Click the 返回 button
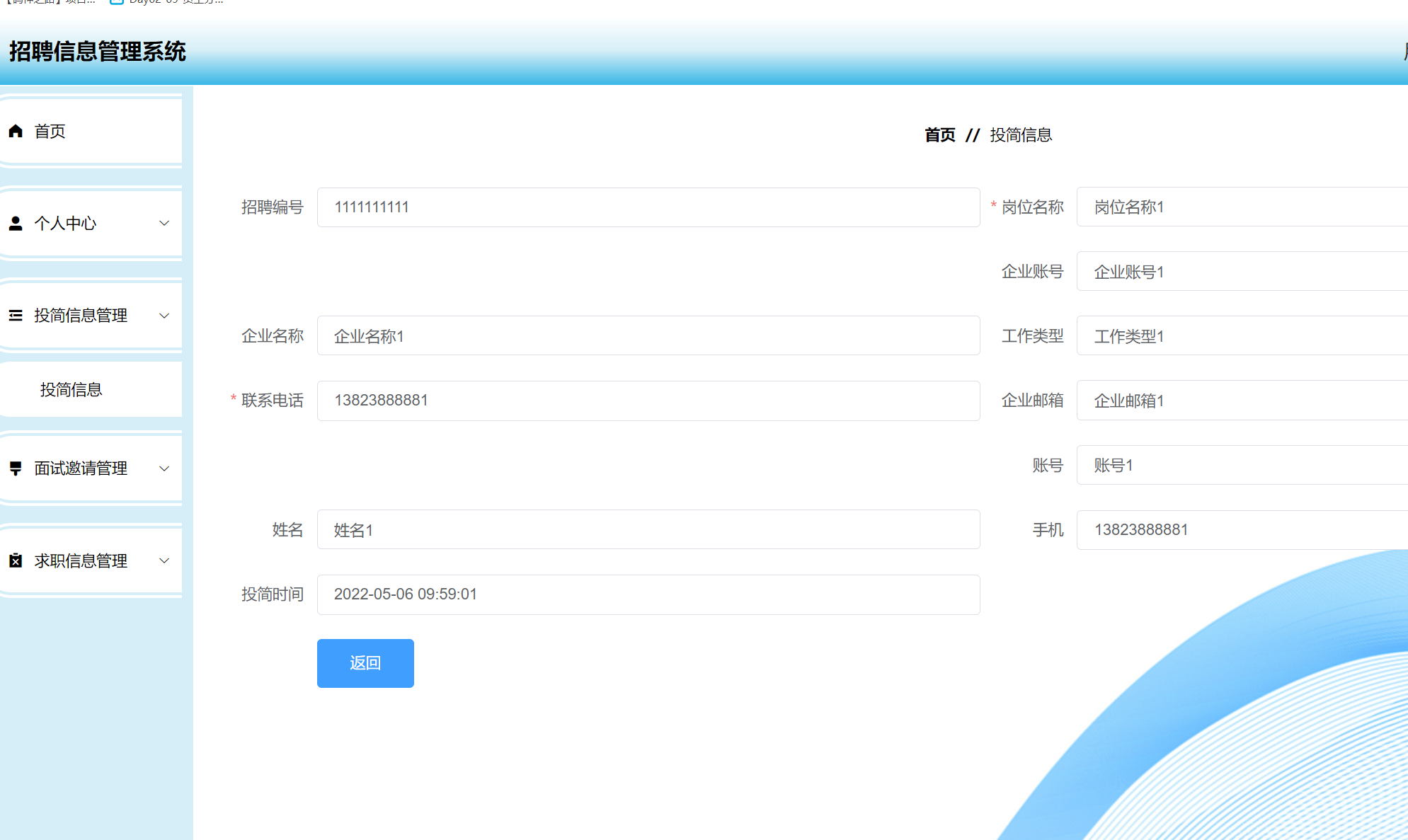The width and height of the screenshot is (1408, 840). coord(365,663)
